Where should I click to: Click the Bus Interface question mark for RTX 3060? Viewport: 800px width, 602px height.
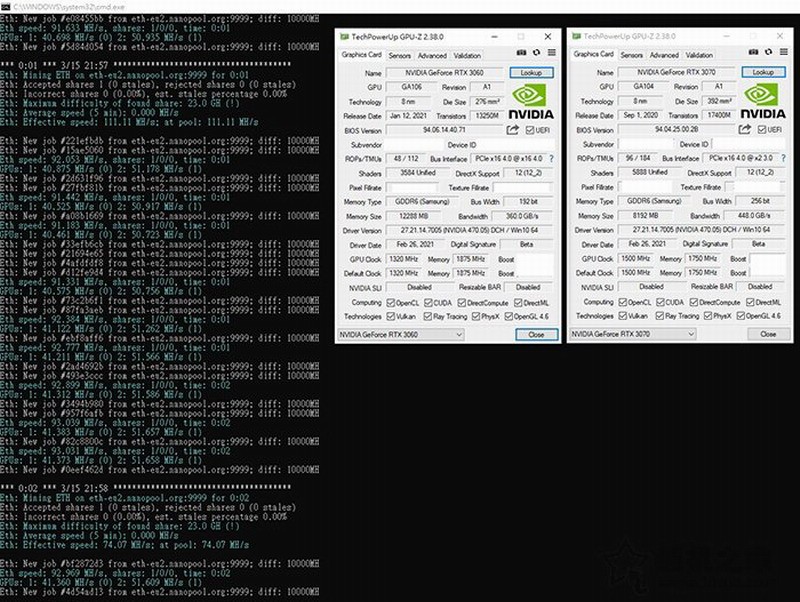[x=551, y=158]
